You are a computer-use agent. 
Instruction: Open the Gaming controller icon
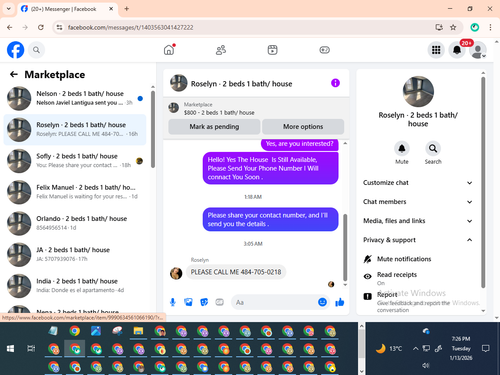[x=324, y=50]
